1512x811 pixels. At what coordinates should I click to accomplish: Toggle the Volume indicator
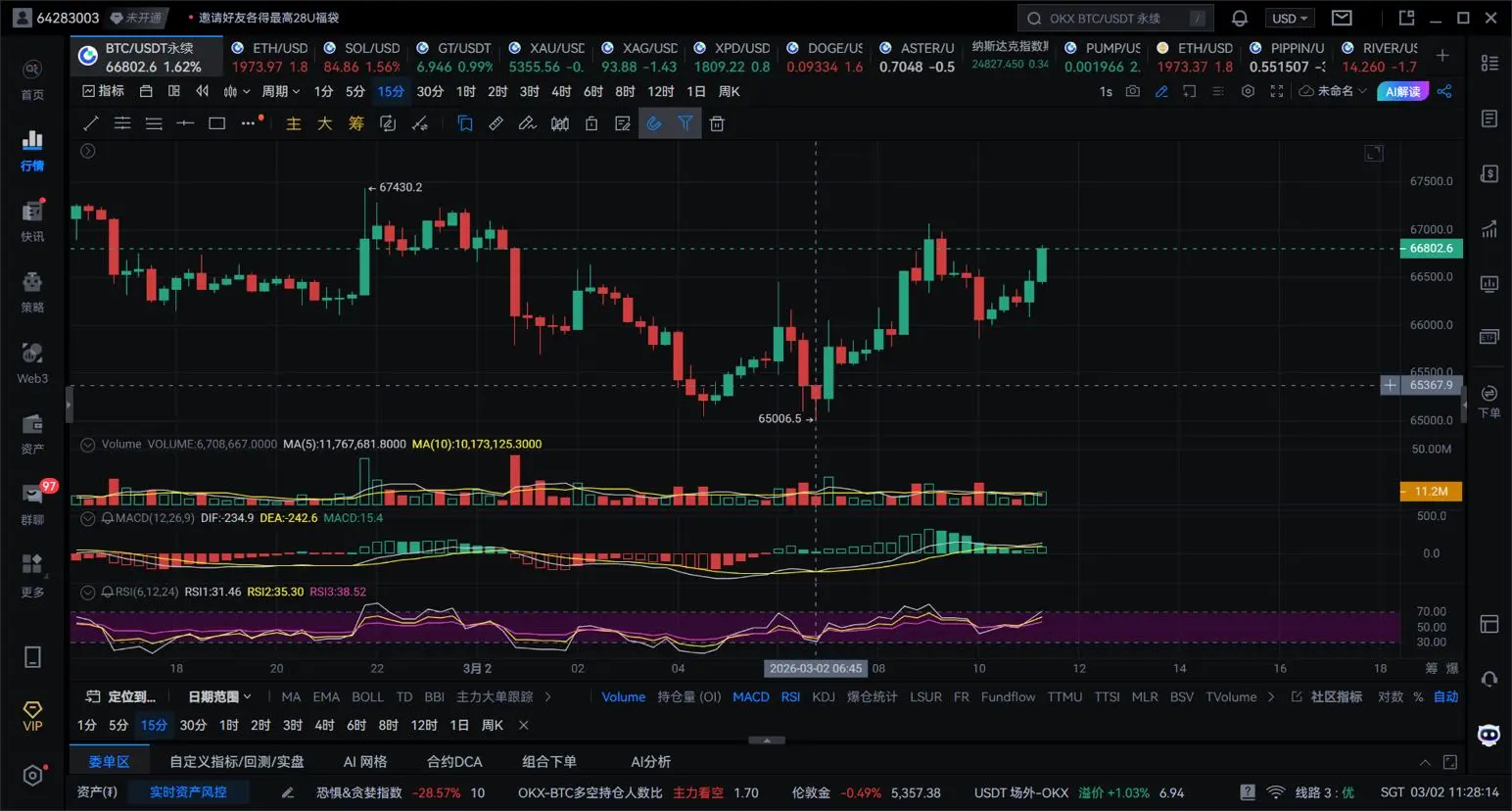coord(623,697)
